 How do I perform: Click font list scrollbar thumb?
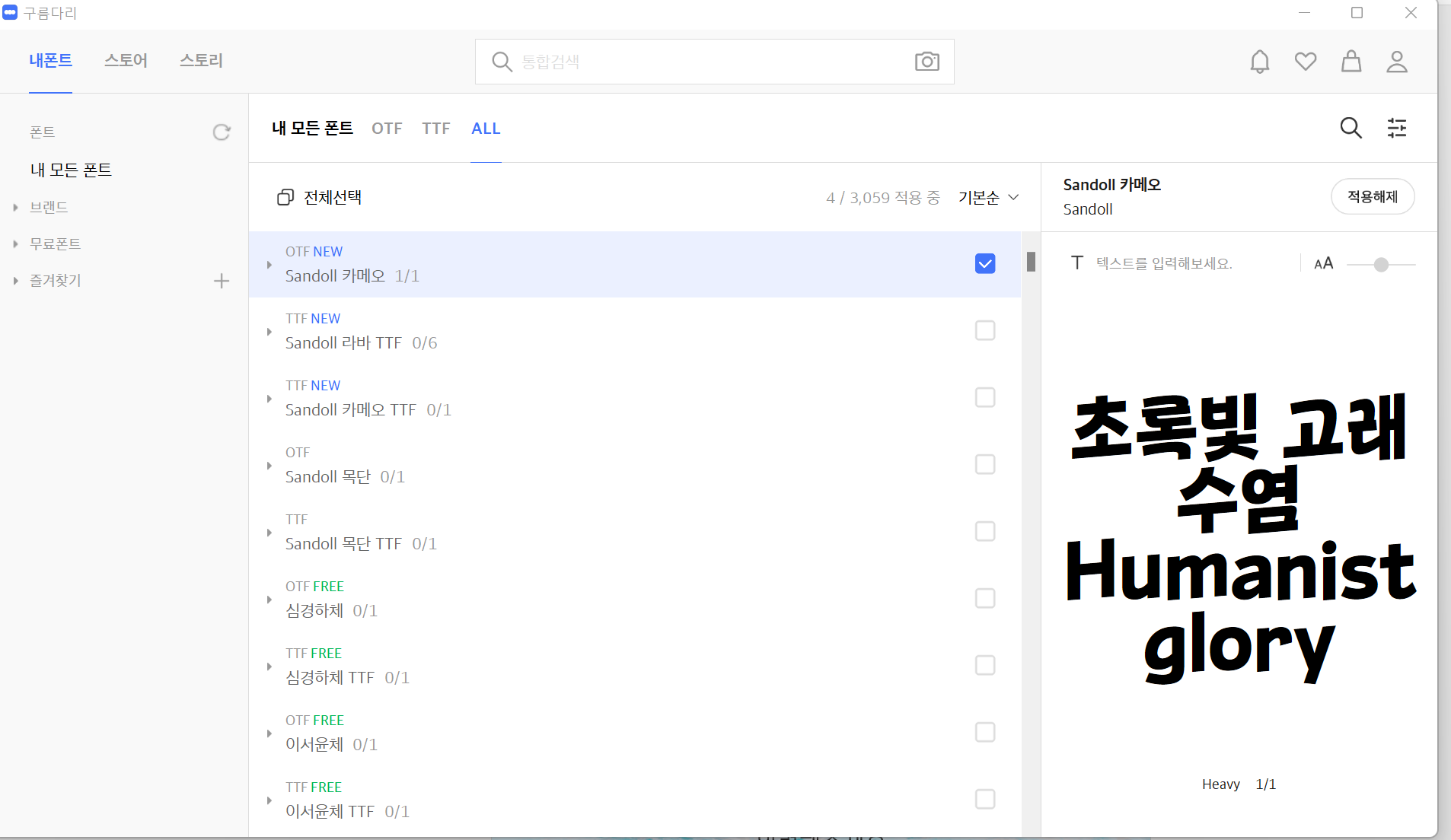[1031, 262]
